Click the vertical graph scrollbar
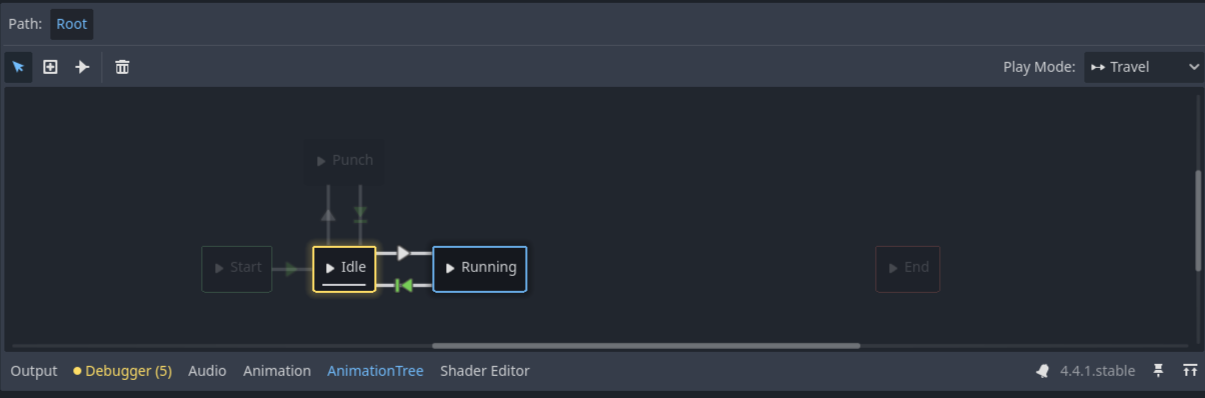 tap(1199, 220)
